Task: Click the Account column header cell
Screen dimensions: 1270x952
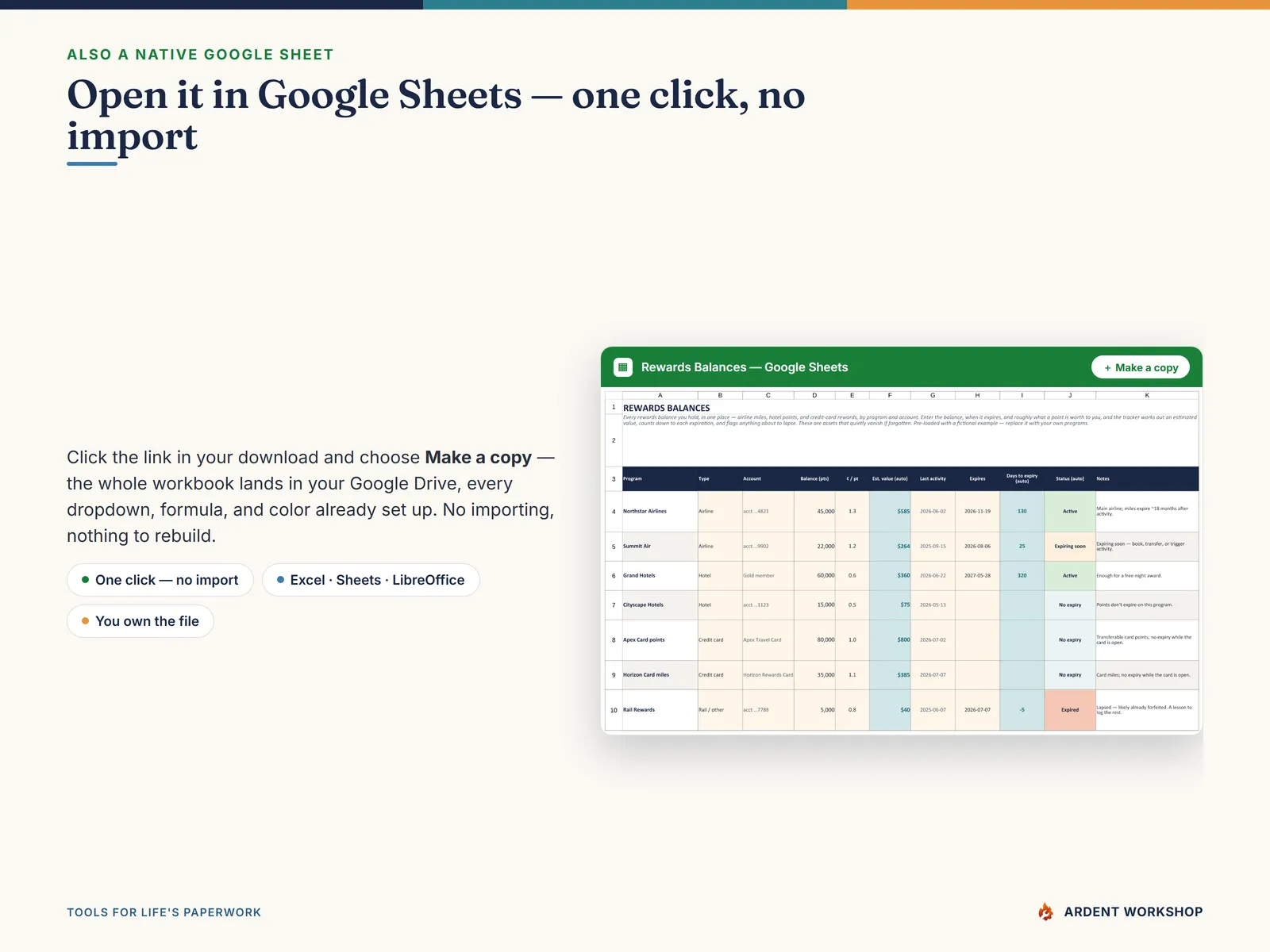Action: 768,478
